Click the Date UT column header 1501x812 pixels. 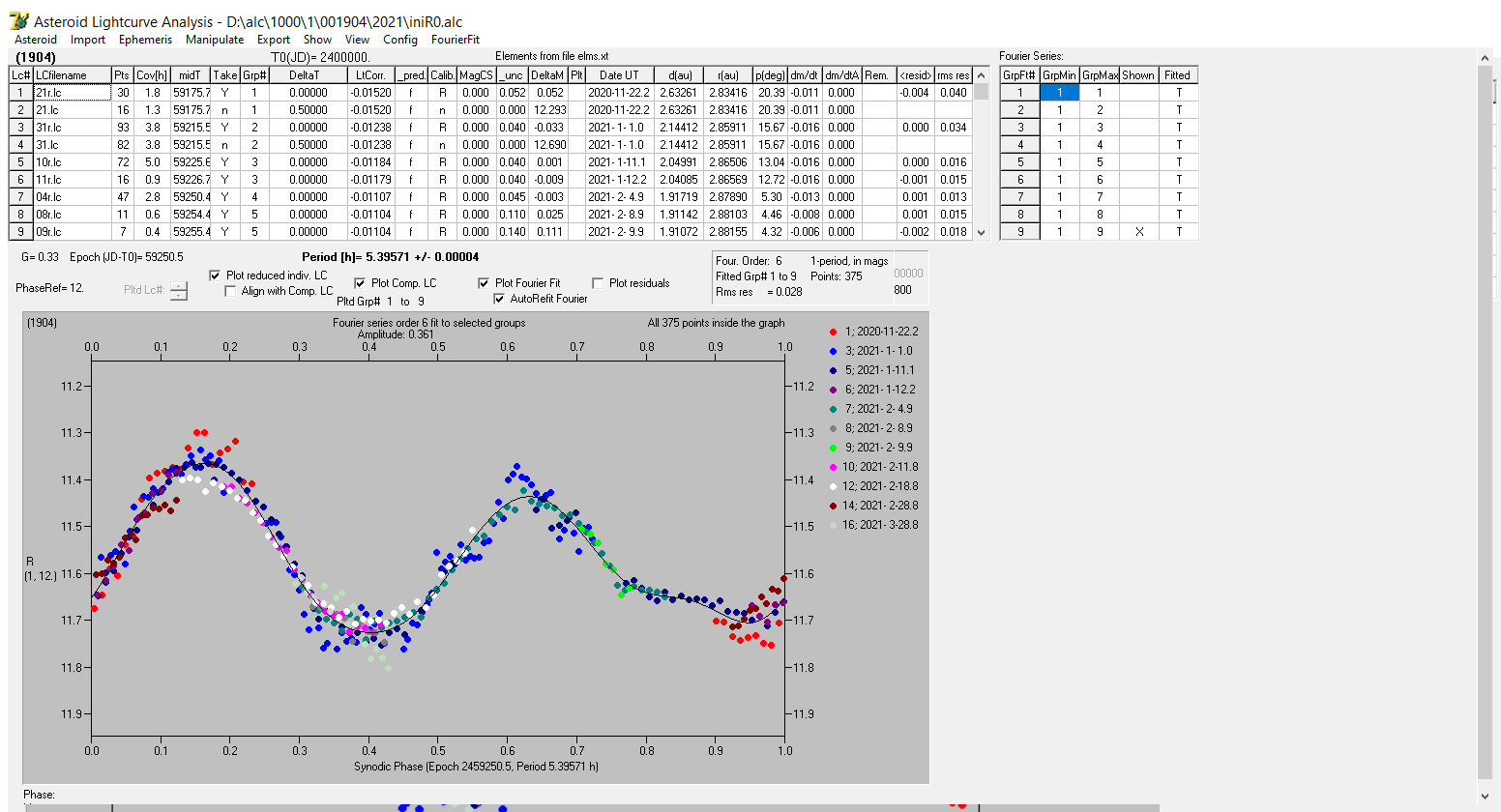(619, 75)
